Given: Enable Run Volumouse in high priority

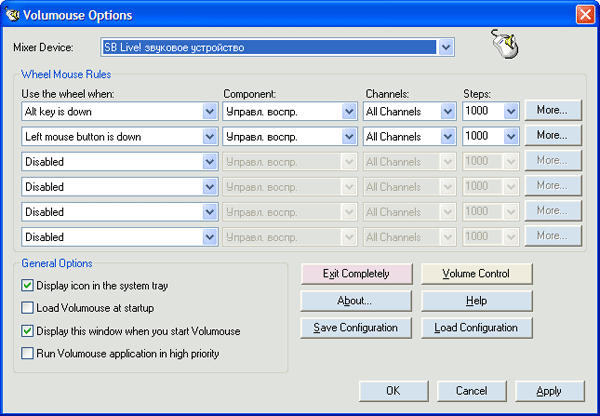Looking at the screenshot, I should 28,353.
